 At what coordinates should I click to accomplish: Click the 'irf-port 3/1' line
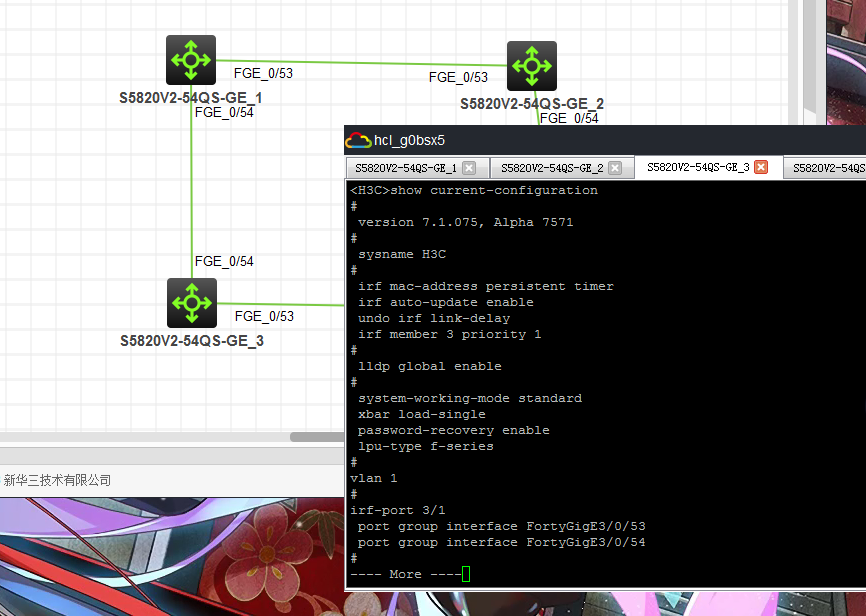(398, 511)
